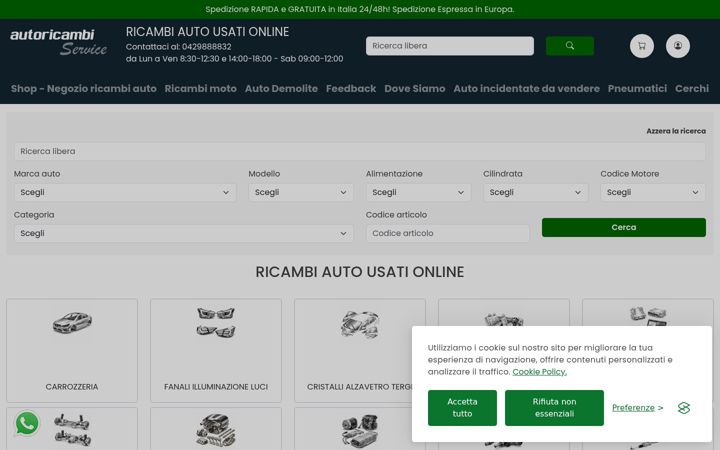720x450 pixels.
Task: Expand the Alimentazione dropdown
Action: [418, 192]
